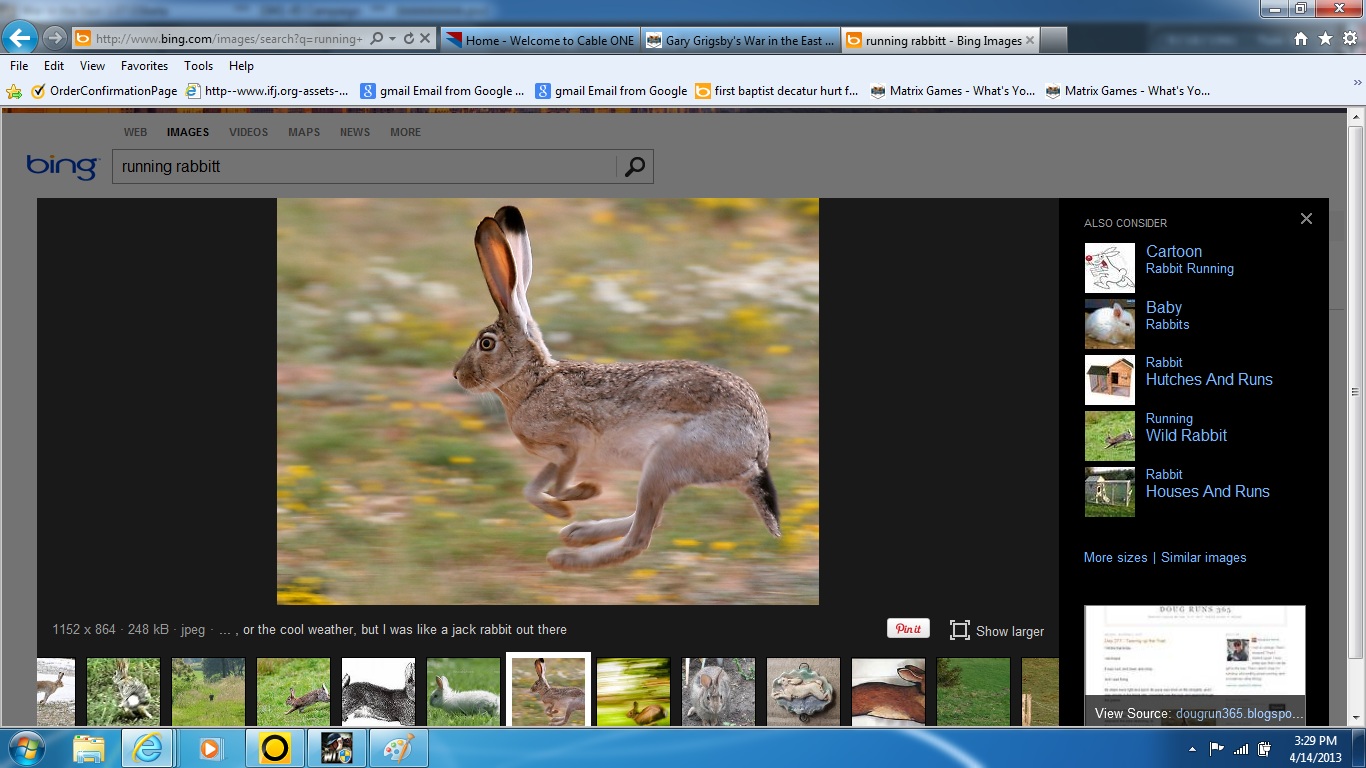
Task: Click the Bing search magnifier button
Action: click(635, 167)
